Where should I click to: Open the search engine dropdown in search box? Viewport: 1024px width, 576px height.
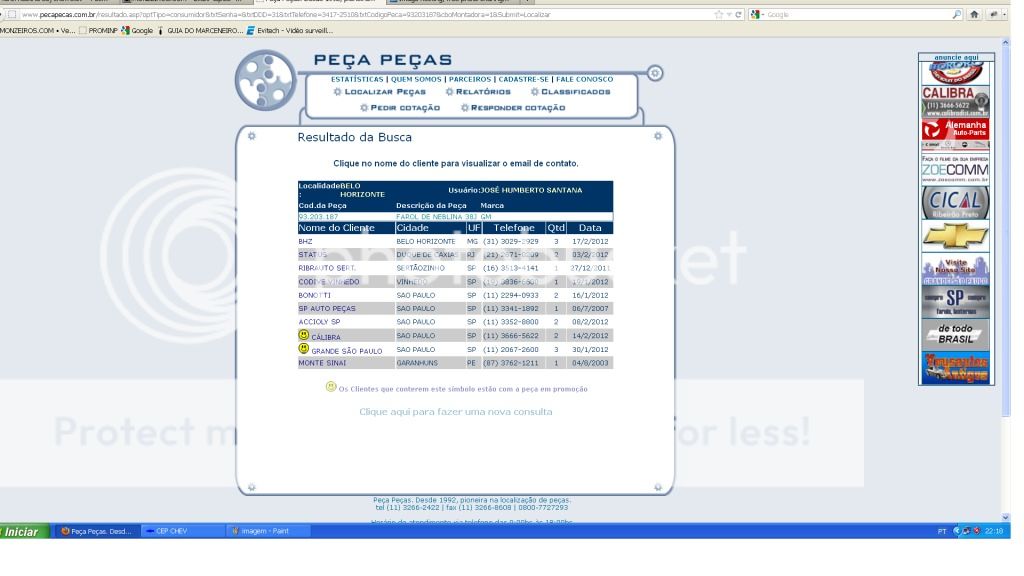pos(757,15)
